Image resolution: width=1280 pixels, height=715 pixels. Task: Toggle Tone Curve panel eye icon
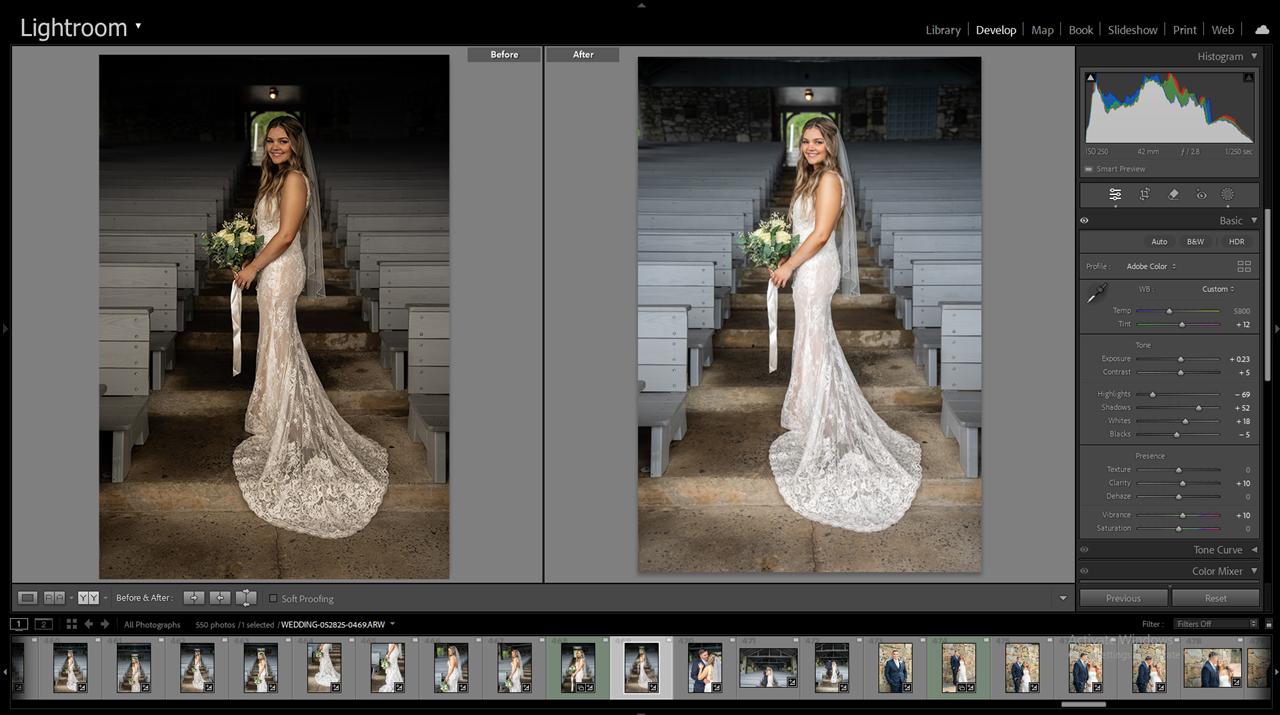click(x=1084, y=550)
